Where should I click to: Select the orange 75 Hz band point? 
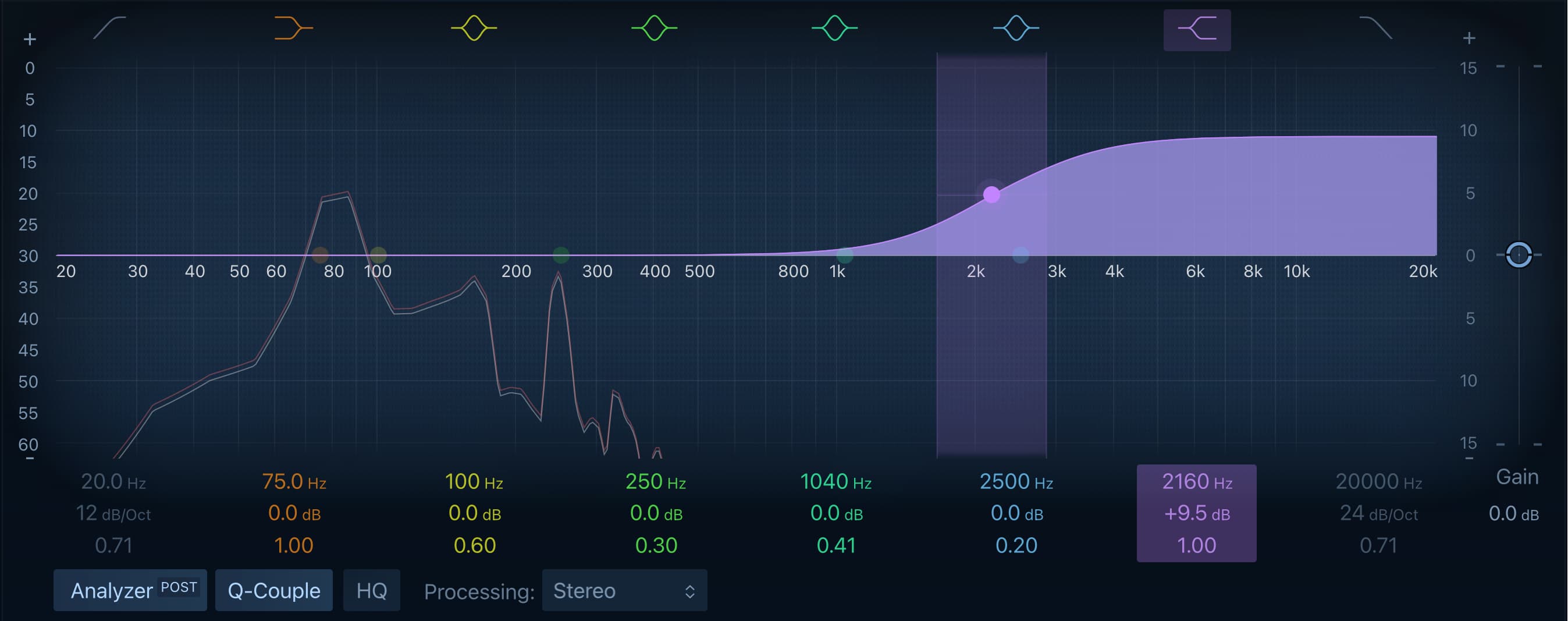coord(320,254)
